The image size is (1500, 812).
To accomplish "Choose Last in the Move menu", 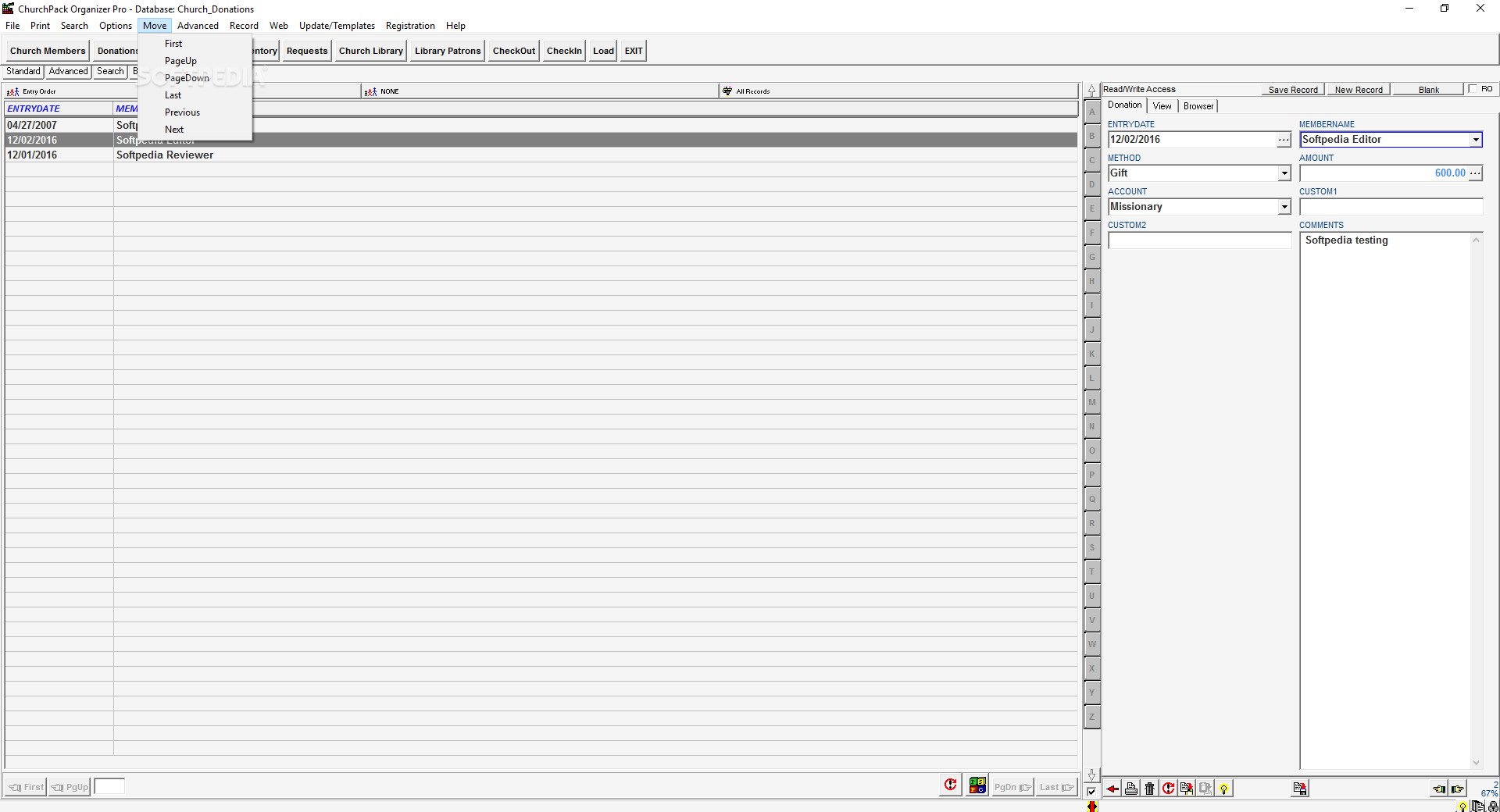I will pyautogui.click(x=173, y=95).
